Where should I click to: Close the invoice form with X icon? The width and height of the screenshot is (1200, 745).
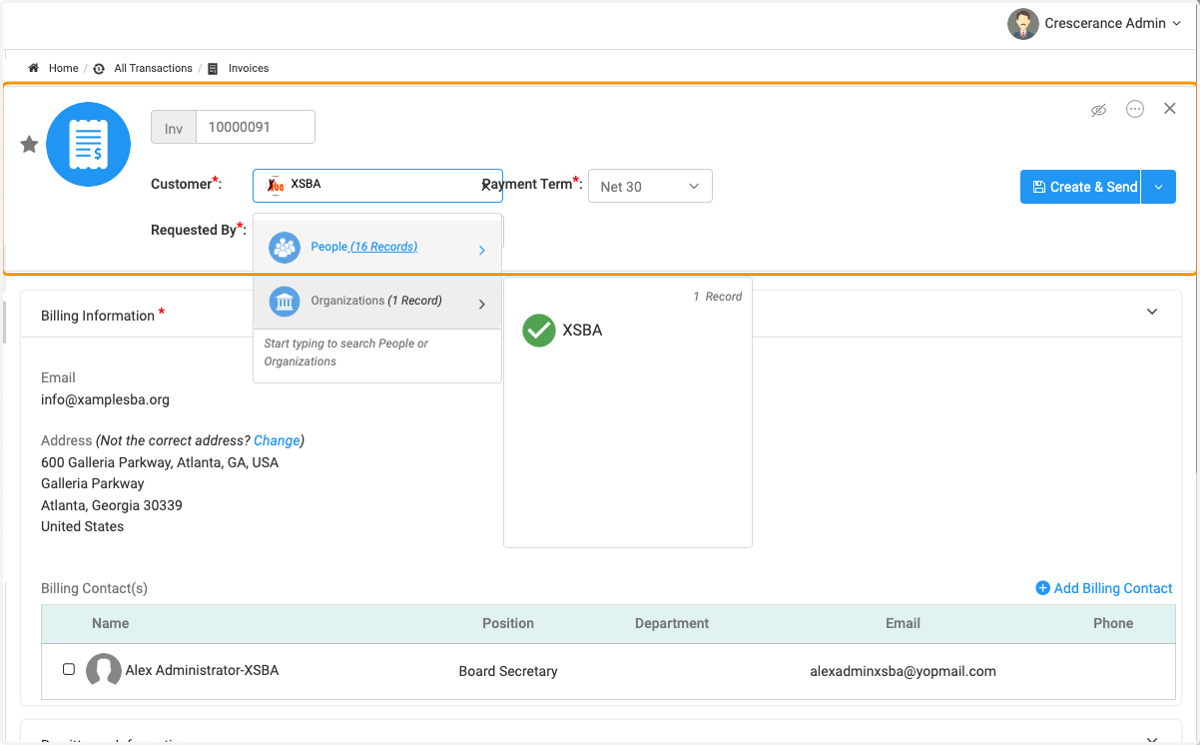[x=1170, y=109]
